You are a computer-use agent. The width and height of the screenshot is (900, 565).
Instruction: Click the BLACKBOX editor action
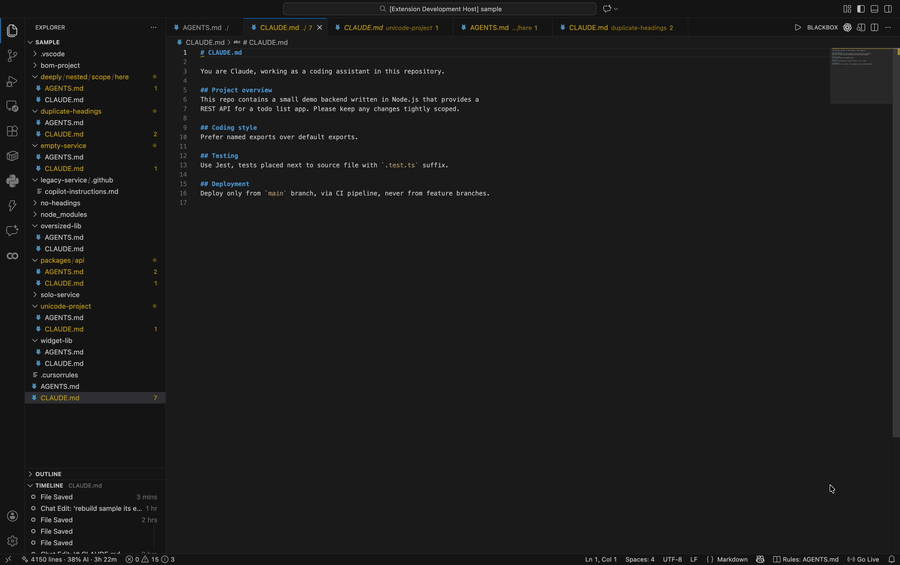coord(822,27)
